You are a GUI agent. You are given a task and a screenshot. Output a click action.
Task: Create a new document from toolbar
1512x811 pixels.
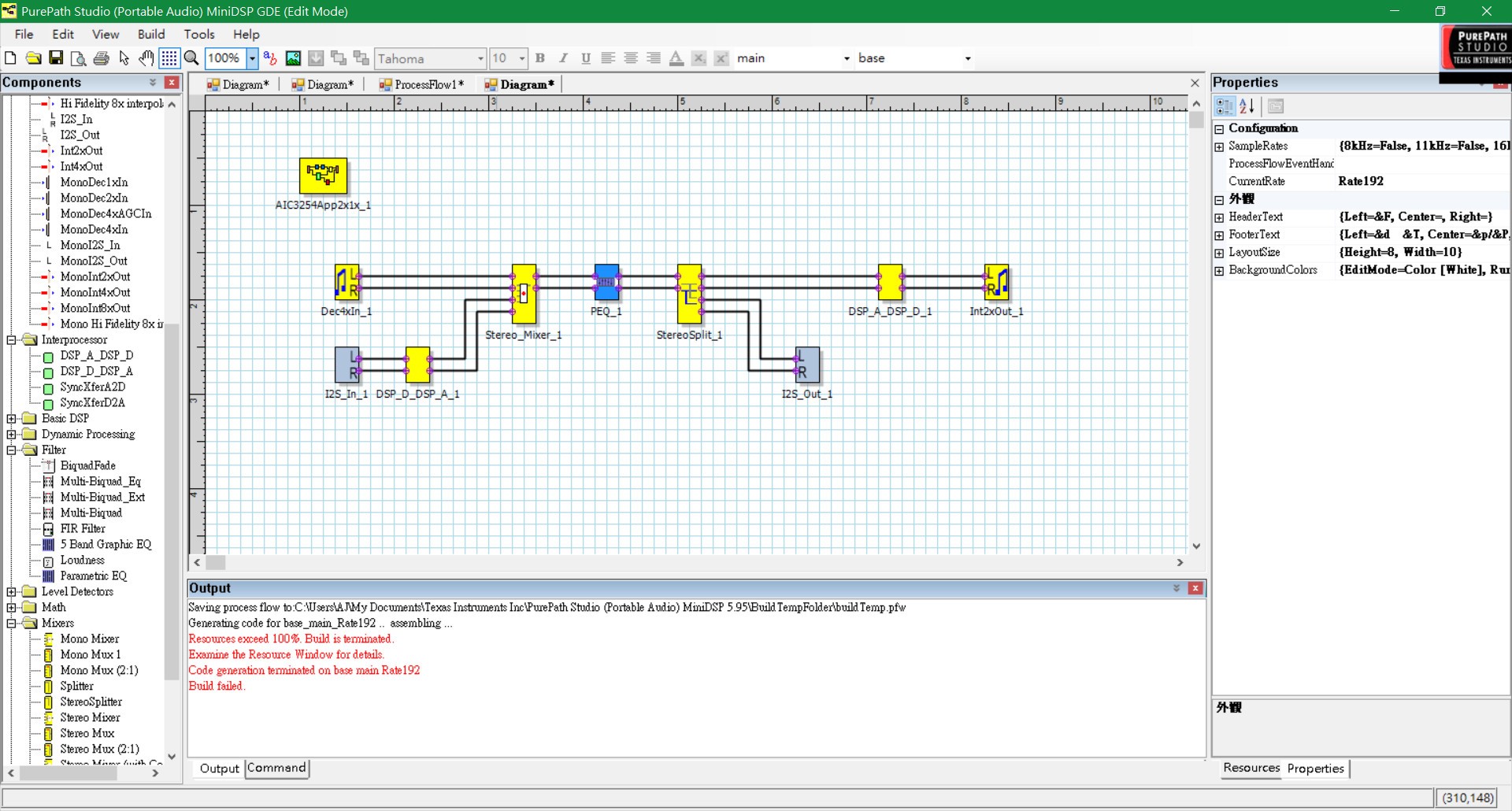11,58
